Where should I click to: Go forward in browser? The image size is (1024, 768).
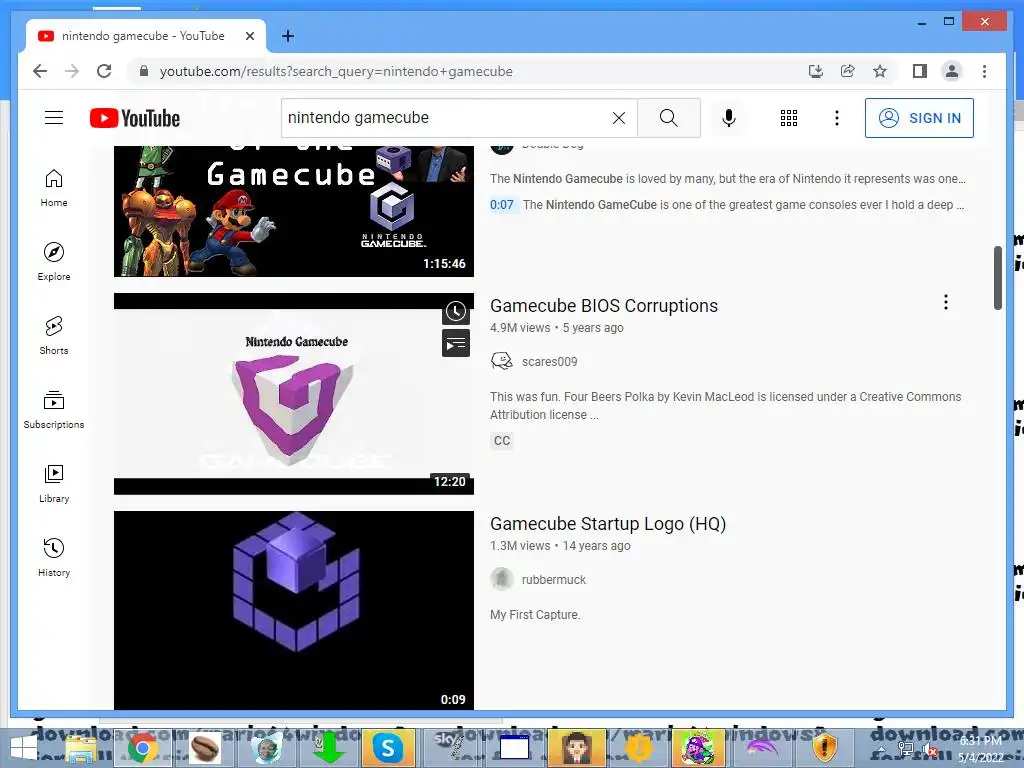point(72,71)
